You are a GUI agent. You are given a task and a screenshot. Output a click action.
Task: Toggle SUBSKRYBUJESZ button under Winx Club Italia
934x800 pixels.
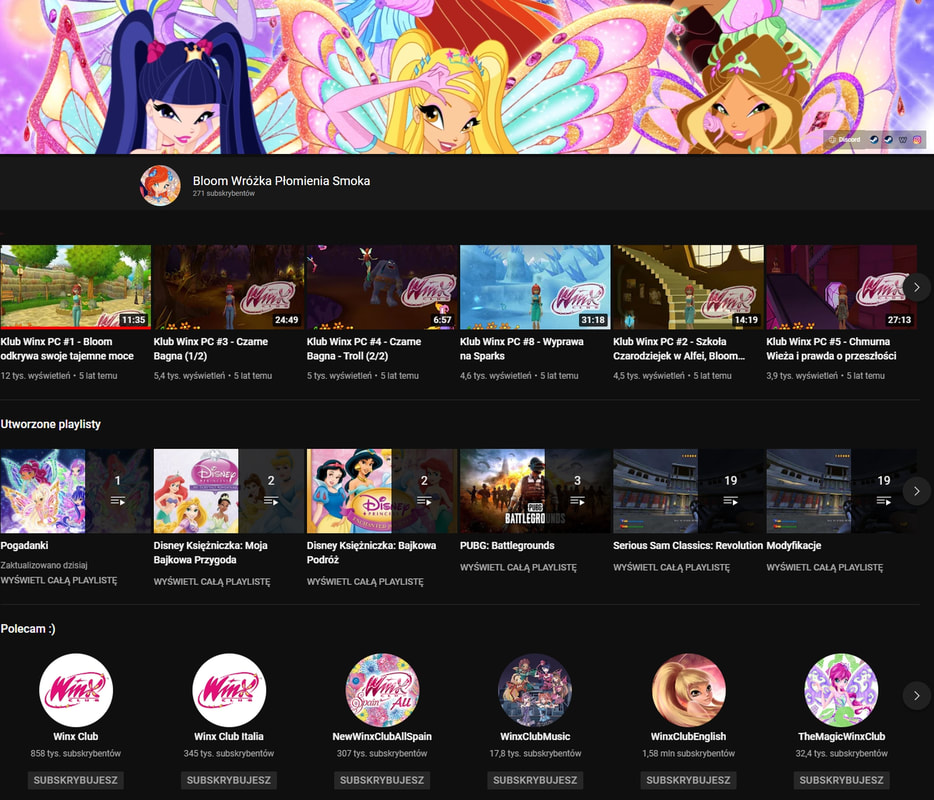pos(229,780)
